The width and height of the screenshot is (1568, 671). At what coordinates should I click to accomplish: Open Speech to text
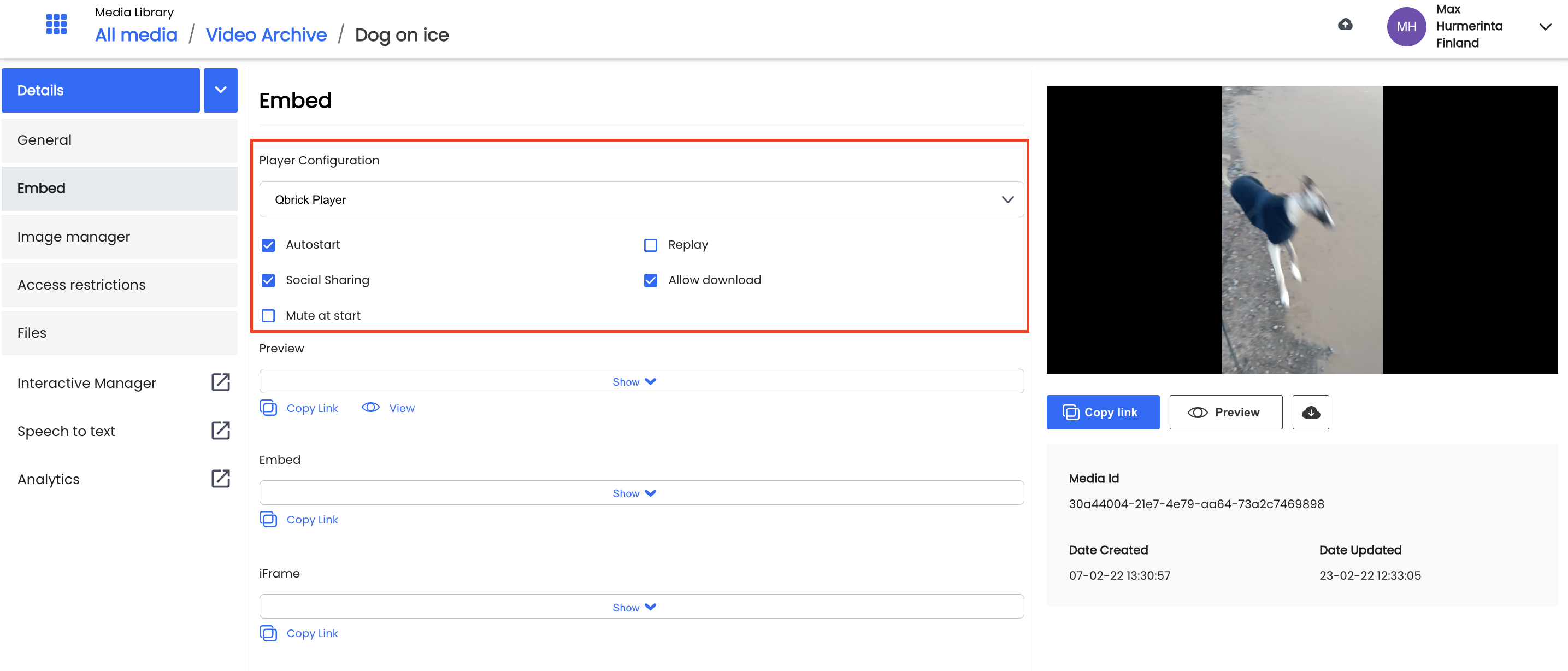(66, 431)
